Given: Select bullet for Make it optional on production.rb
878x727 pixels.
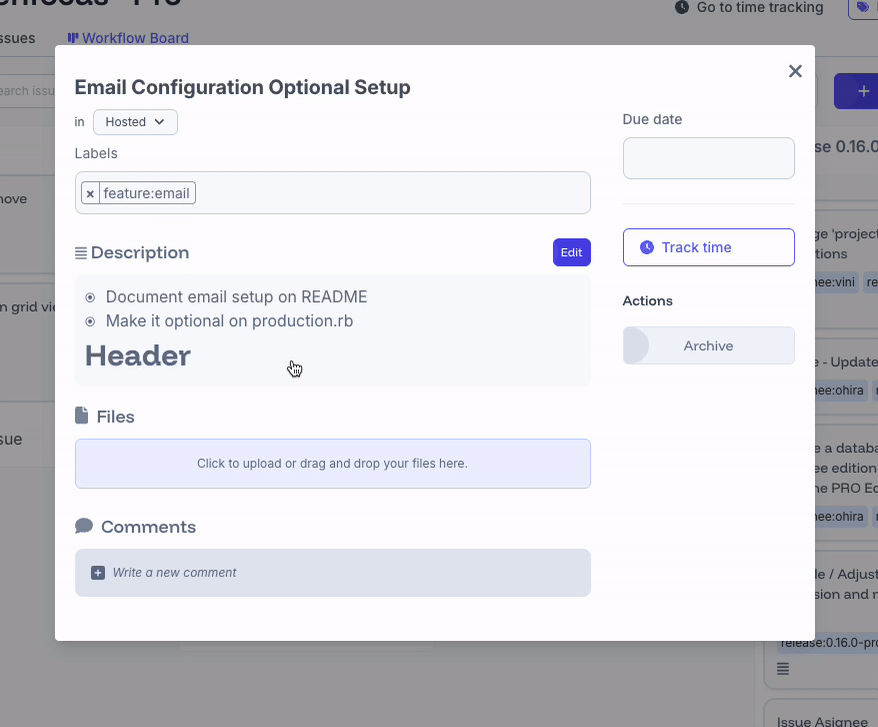Looking at the screenshot, I should [x=90, y=321].
